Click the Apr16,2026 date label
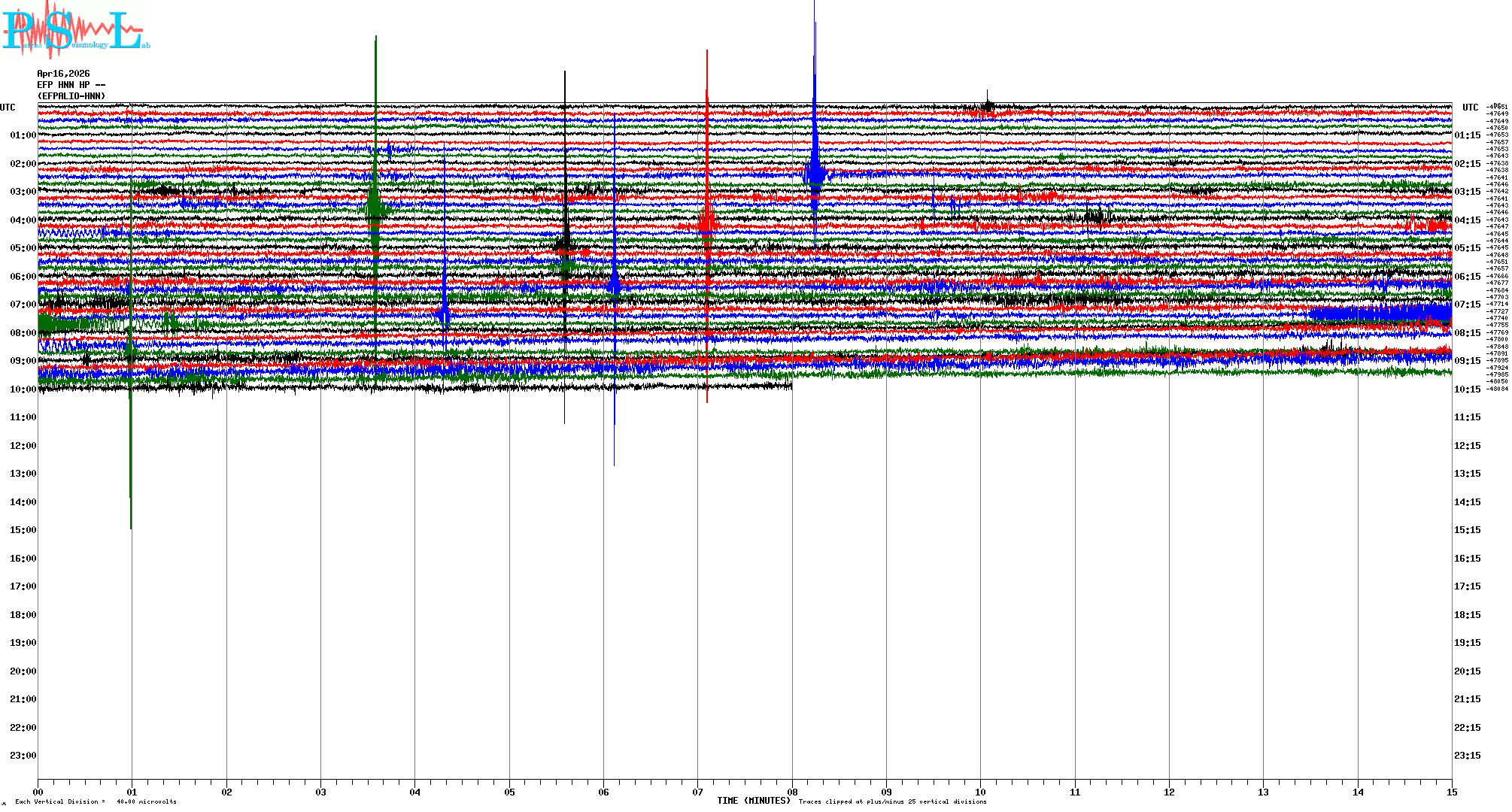 [63, 74]
